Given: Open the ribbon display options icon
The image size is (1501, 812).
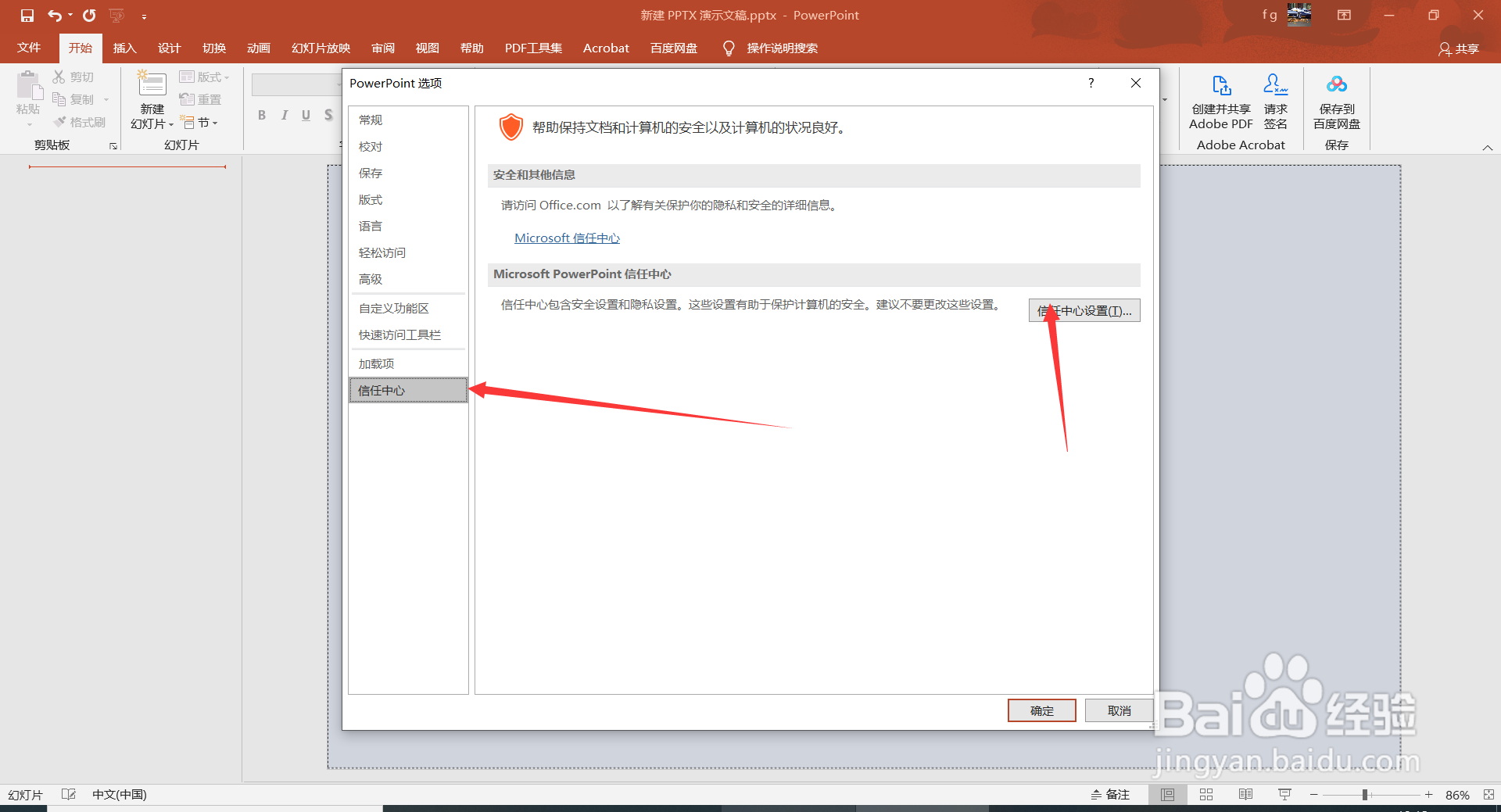Looking at the screenshot, I should point(1344,16).
